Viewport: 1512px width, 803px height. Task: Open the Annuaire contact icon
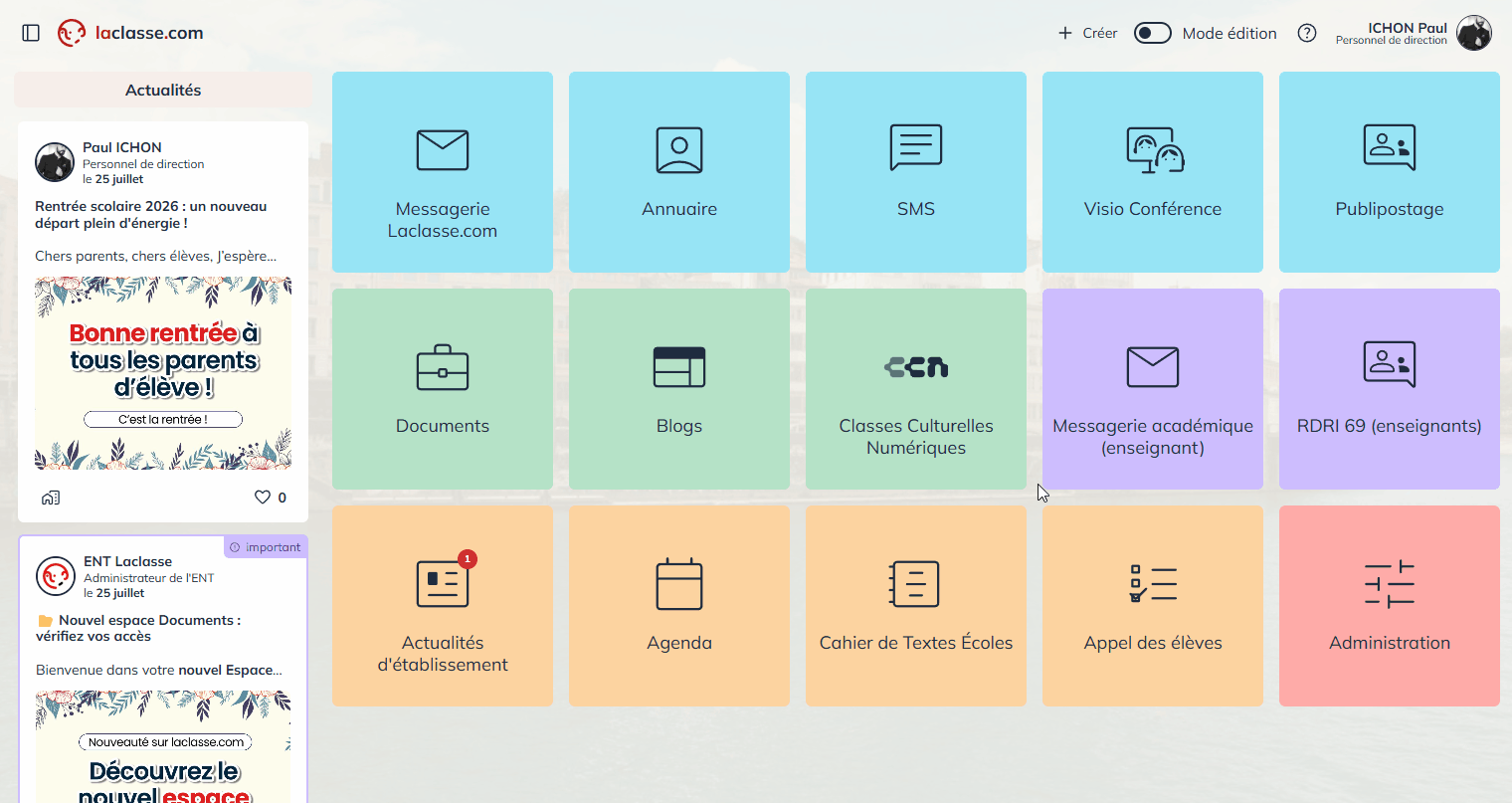(679, 150)
